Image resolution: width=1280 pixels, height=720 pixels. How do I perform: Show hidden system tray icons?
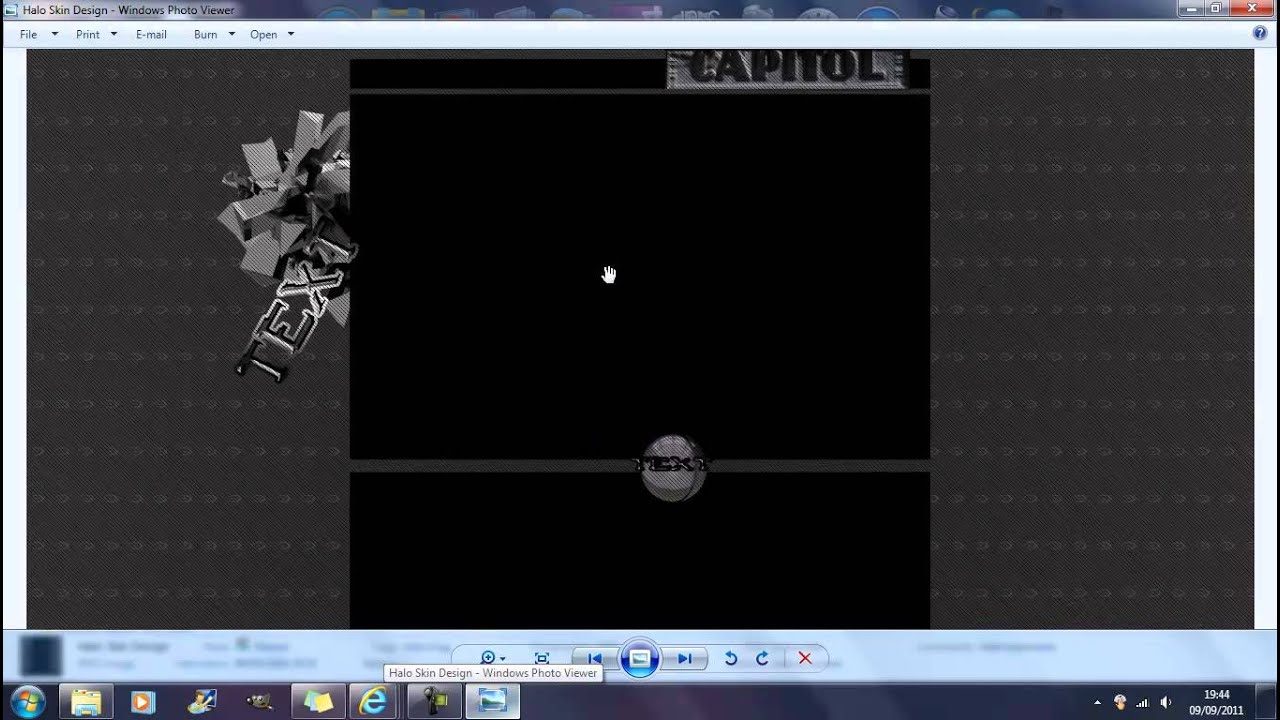pos(1097,702)
